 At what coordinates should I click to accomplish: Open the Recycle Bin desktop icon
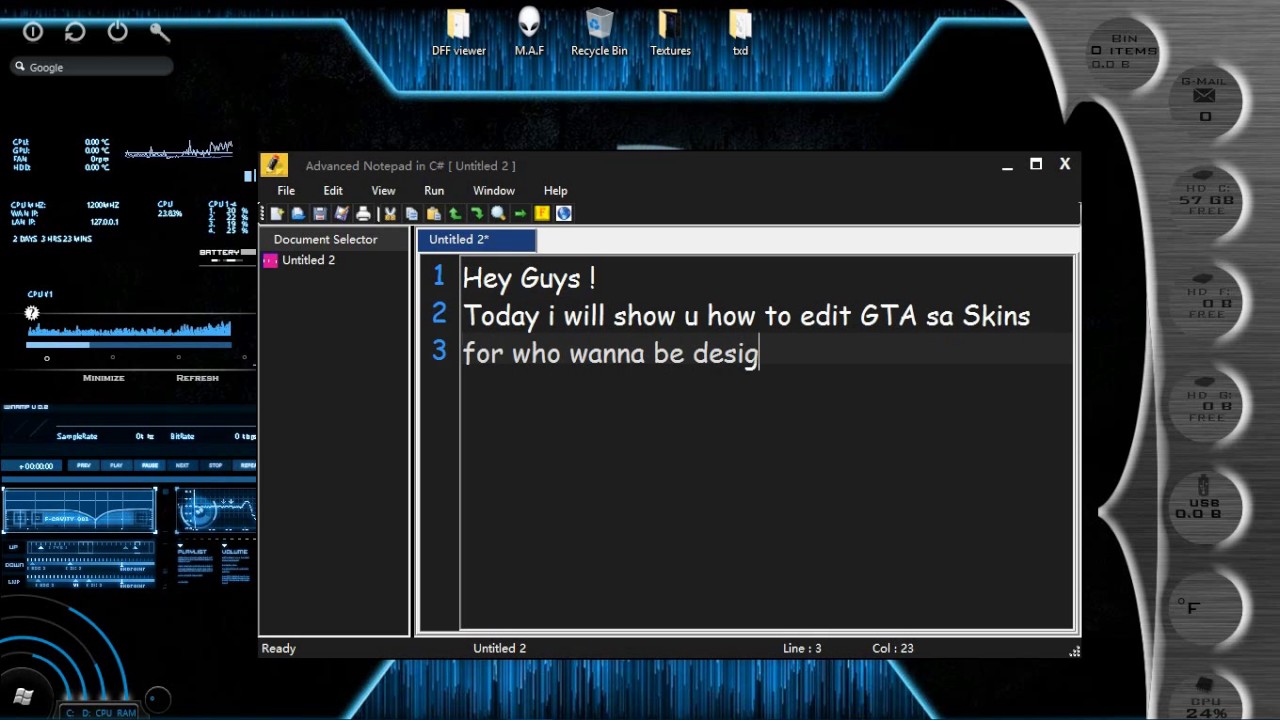pos(599,32)
